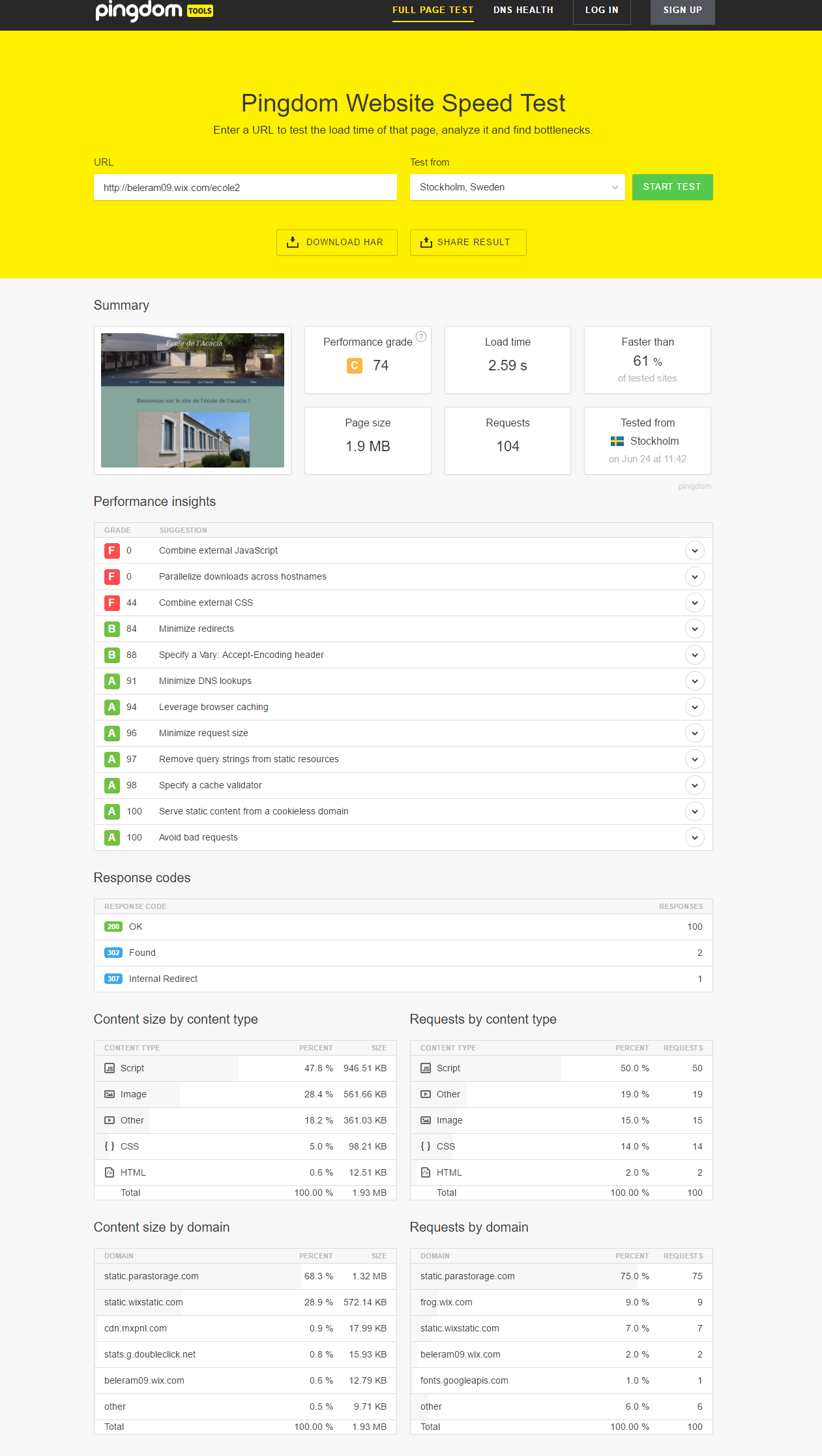Expand Specify a cache validator suggestion
The height and width of the screenshot is (1456, 822).
(x=695, y=786)
